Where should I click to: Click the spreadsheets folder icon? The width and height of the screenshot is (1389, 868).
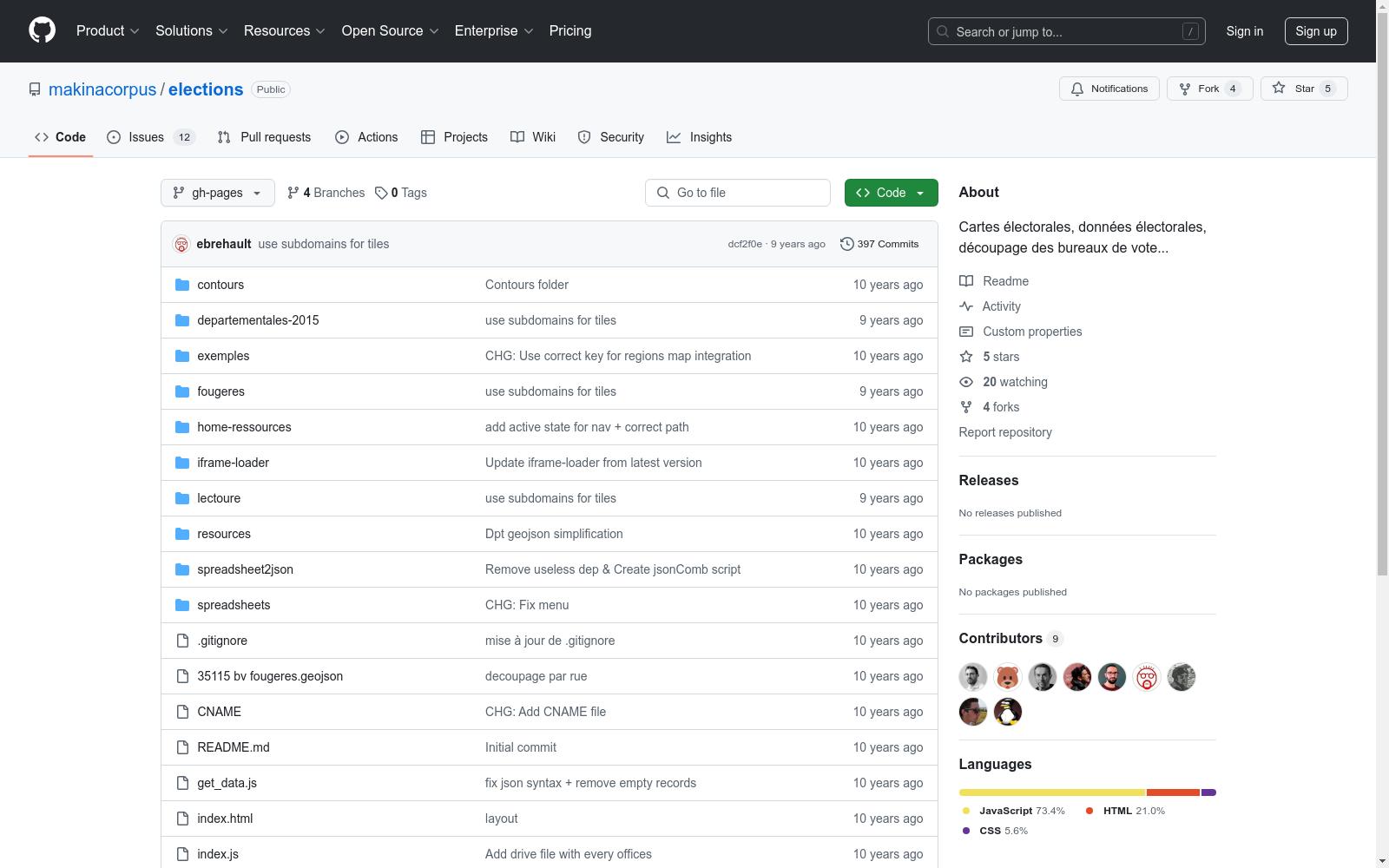182,605
